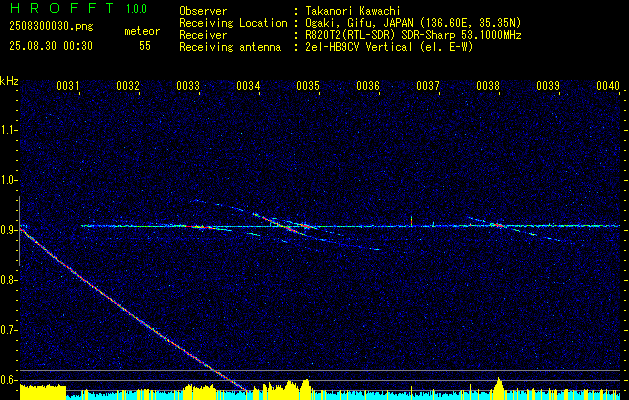Screen dimensions: 629x400
Task: Click time marker 0040
Action: click(x=608, y=86)
